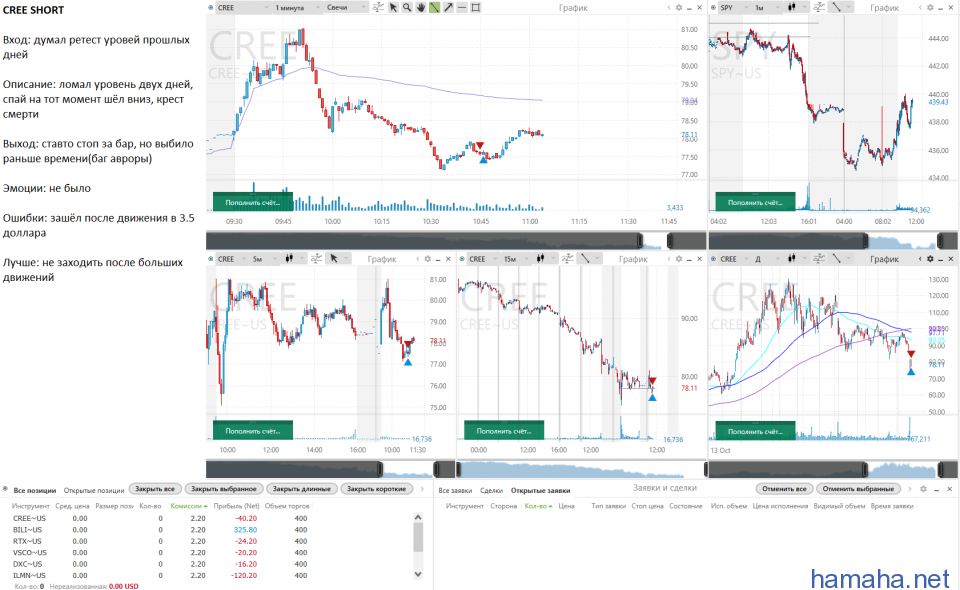Open the '15м' timeframe dropdown
Image resolution: width=960 pixels, height=590 pixels.
click(x=515, y=259)
